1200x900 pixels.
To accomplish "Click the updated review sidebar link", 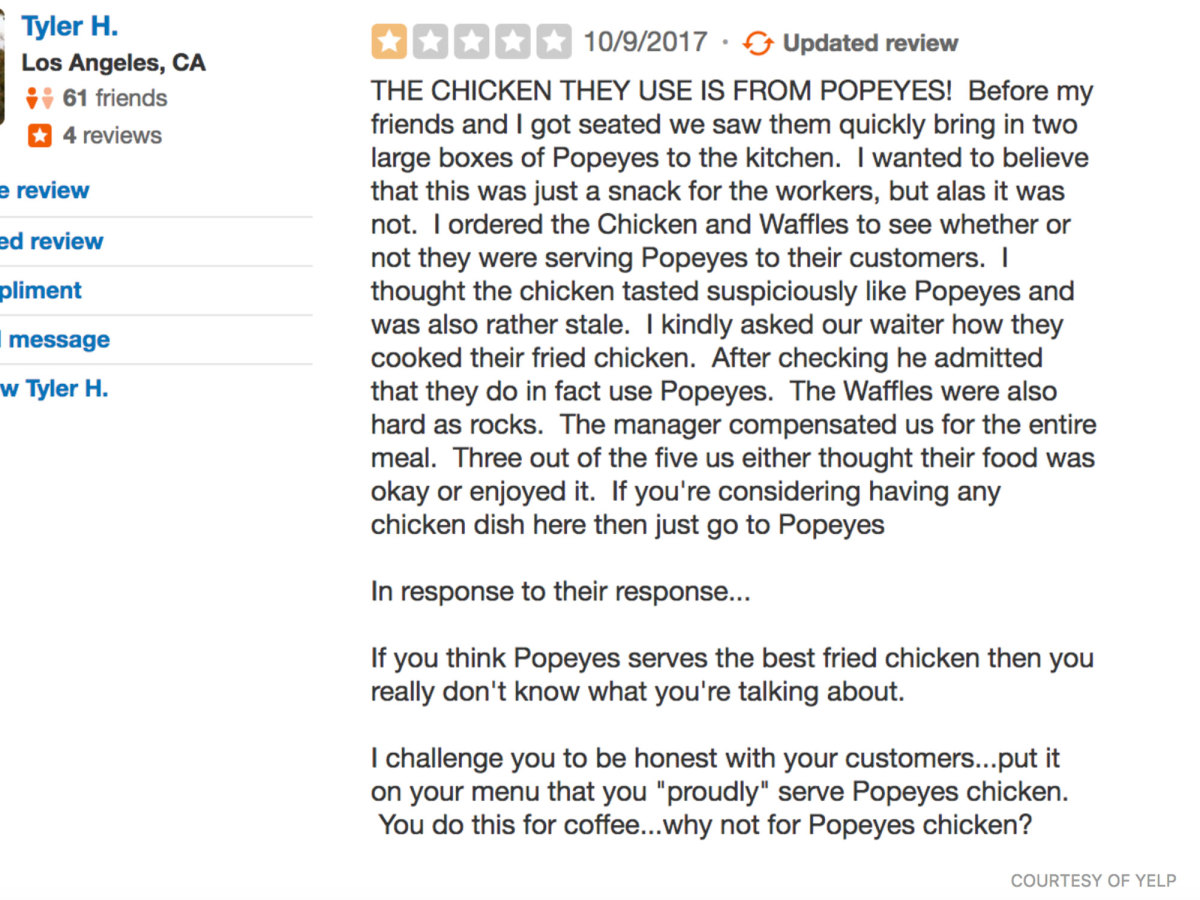I will coord(51,241).
